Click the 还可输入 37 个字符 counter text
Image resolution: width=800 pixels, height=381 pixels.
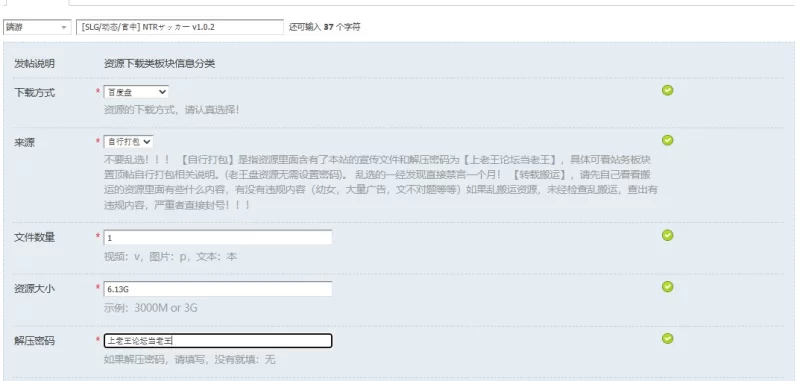point(324,27)
